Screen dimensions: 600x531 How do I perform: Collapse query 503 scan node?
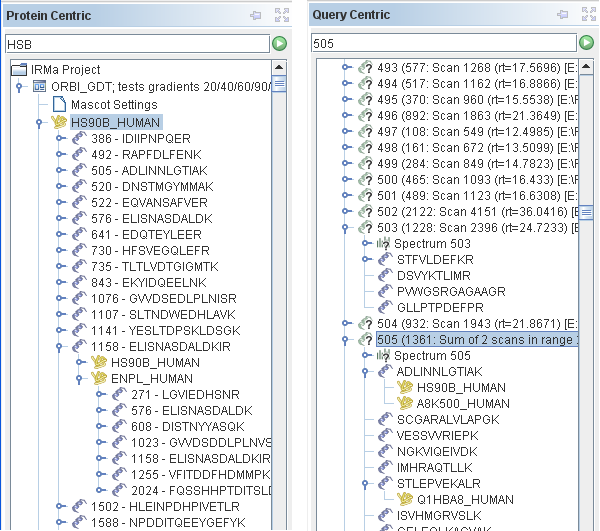click(x=345, y=228)
